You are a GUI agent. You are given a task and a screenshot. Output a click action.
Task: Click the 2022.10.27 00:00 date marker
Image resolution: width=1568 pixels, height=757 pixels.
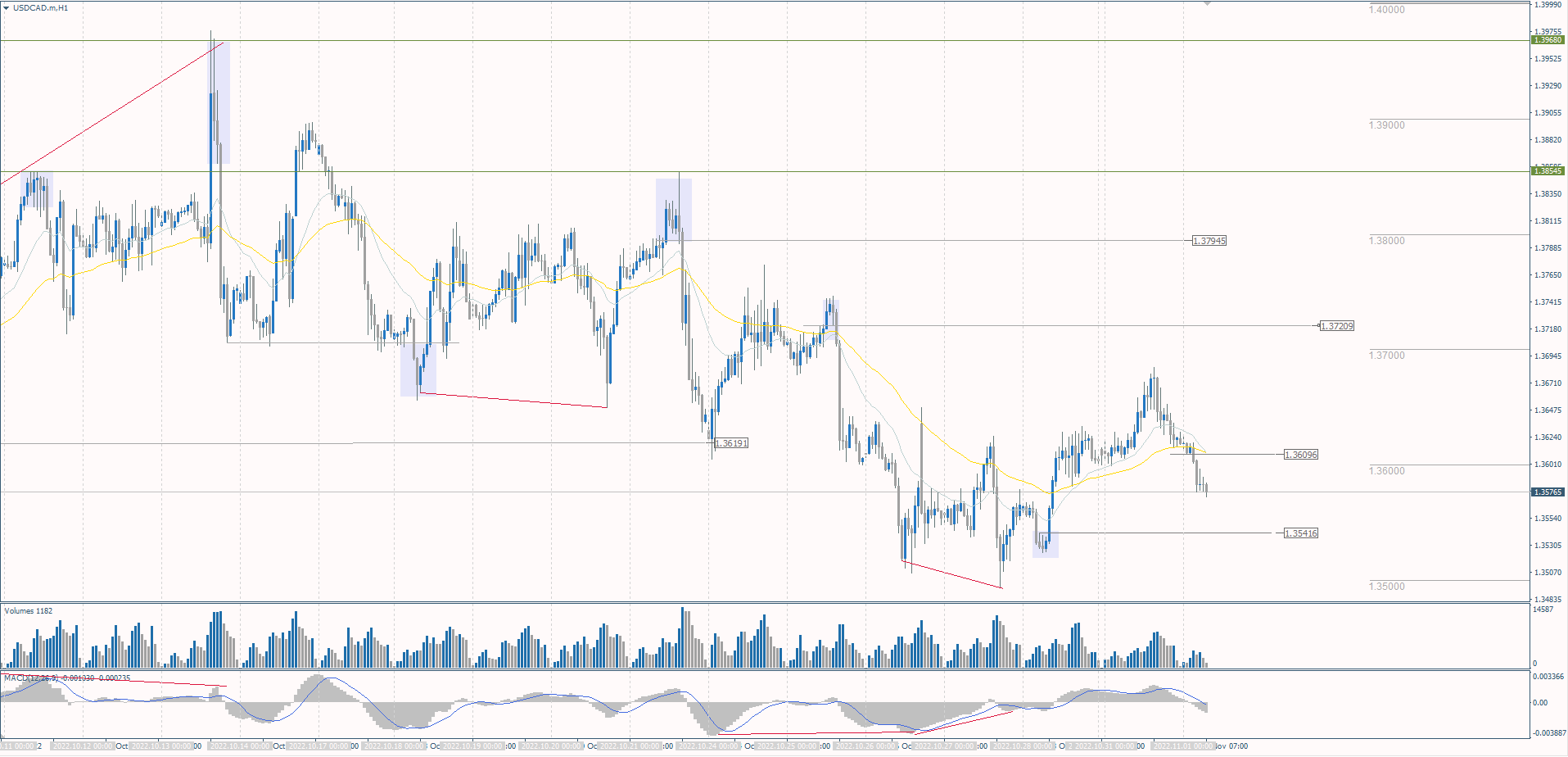(x=944, y=746)
